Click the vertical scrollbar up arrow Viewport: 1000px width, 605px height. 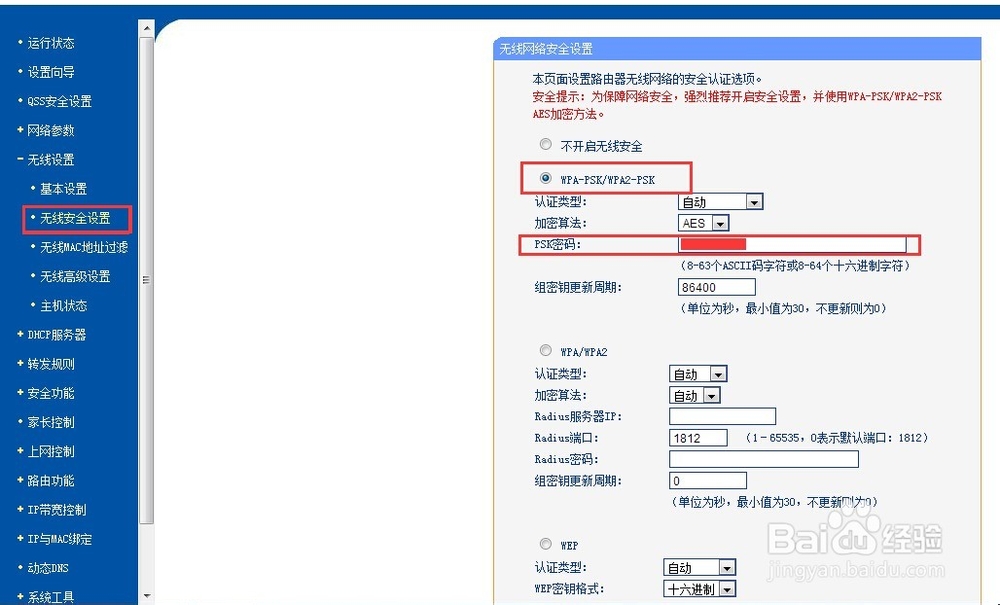pos(149,28)
